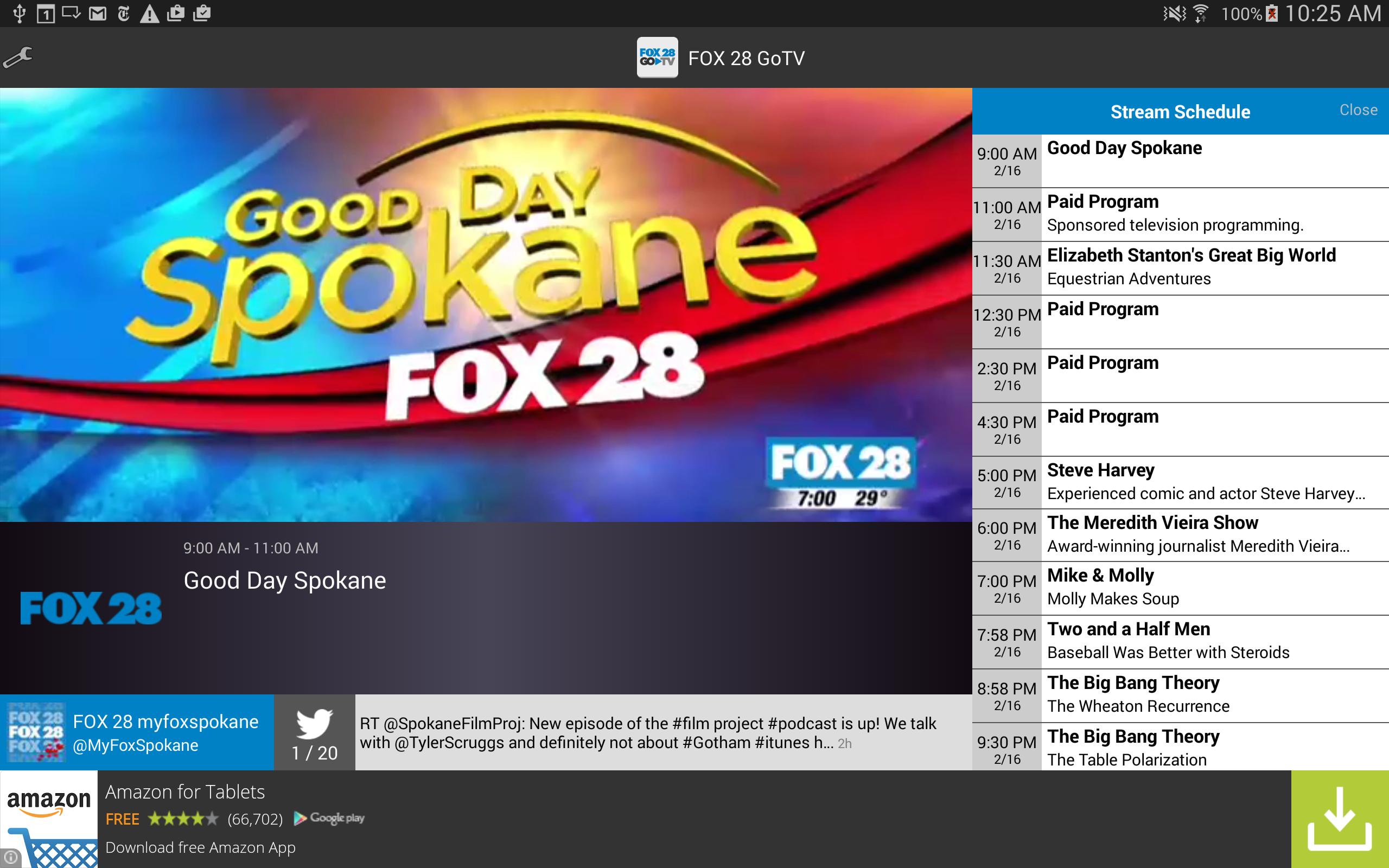Viewport: 1389px width, 868px height.
Task: Open the Steve Harvey schedule entry
Action: 1180,483
